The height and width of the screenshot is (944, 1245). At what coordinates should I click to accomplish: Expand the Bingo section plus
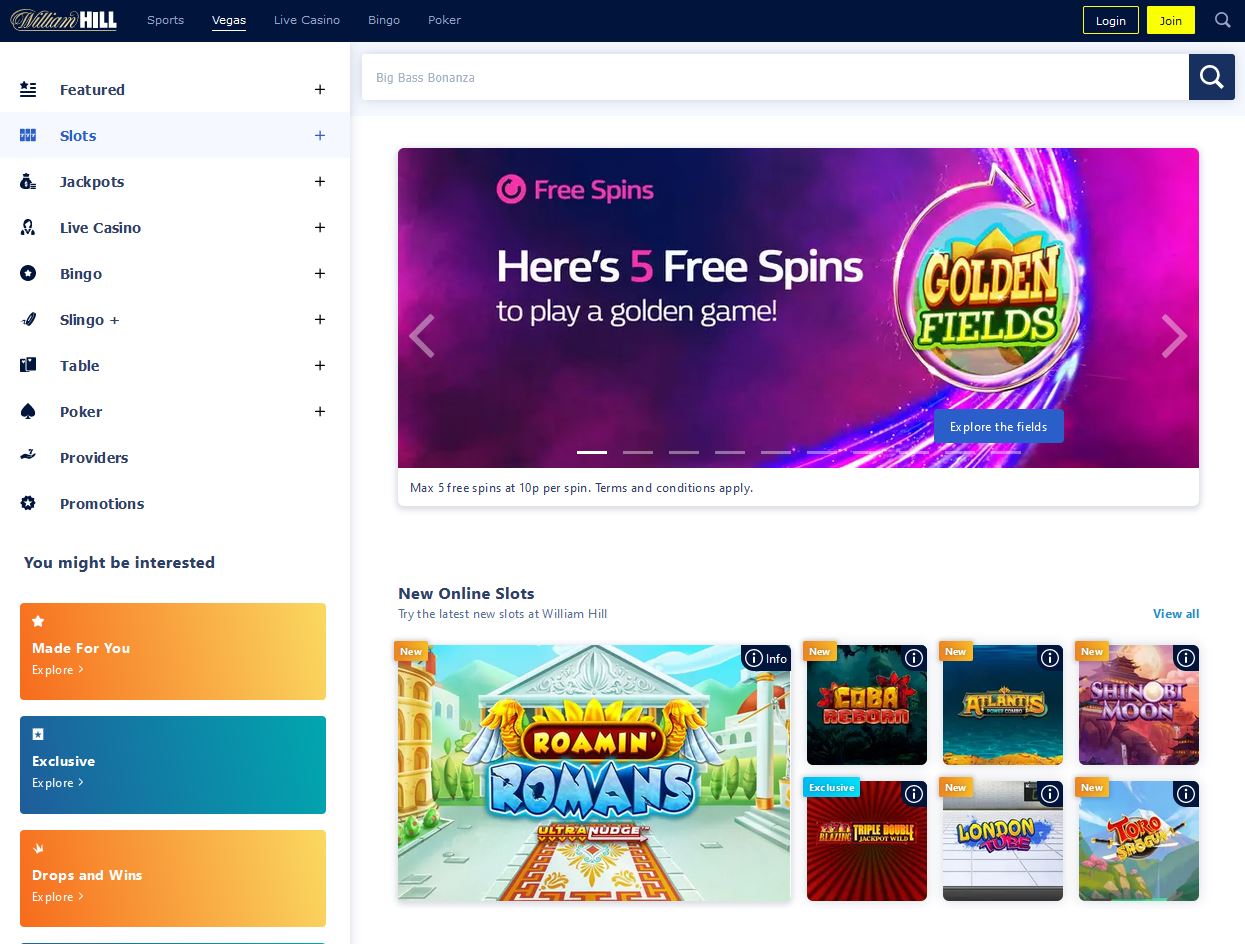tap(320, 274)
